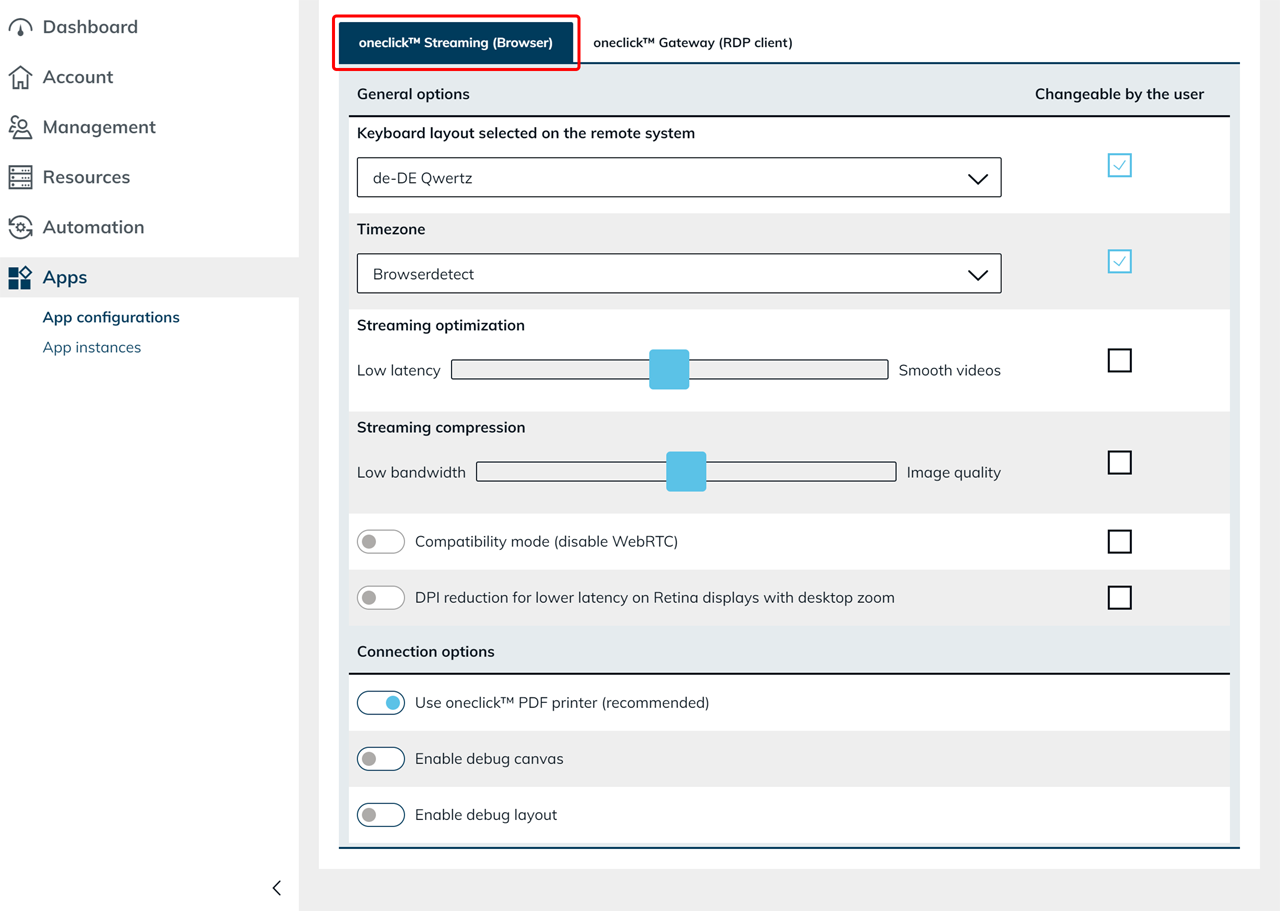1280x911 pixels.
Task: Uncheck user-changeable for keyboard layout
Action: tap(1120, 165)
